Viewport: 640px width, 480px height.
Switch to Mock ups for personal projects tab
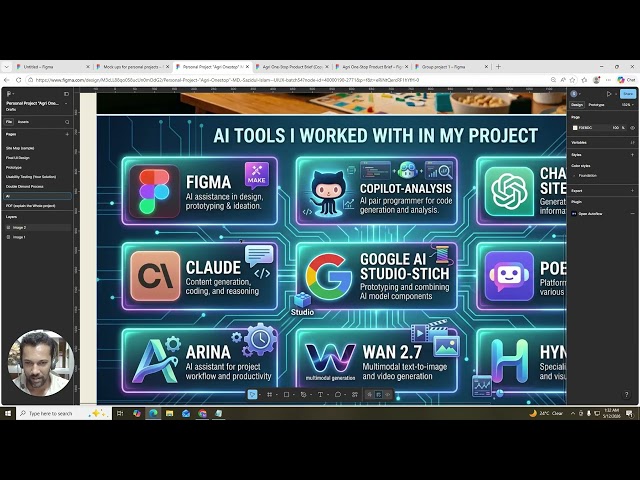(x=133, y=67)
